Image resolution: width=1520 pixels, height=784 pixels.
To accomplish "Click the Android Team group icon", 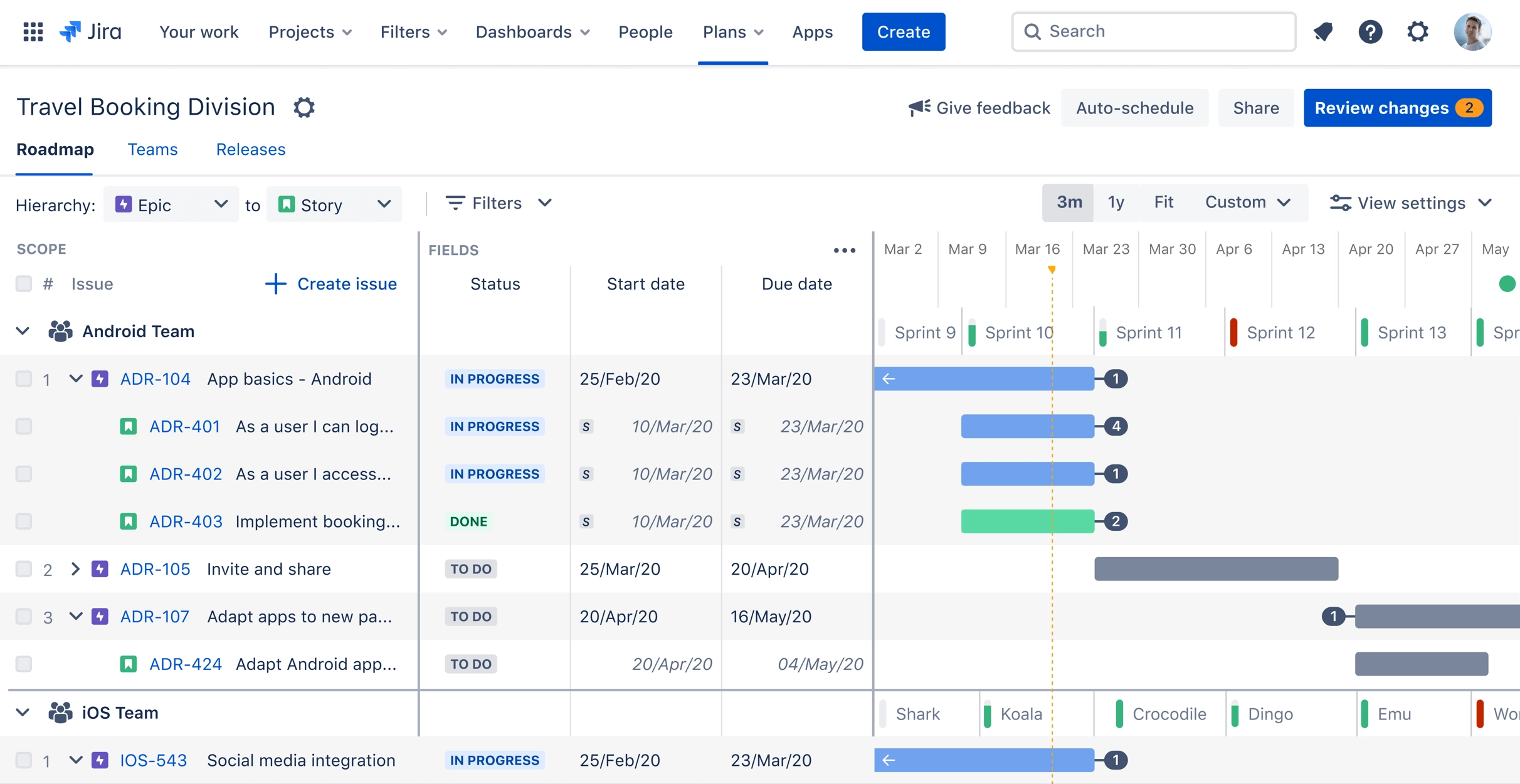I will 60,331.
